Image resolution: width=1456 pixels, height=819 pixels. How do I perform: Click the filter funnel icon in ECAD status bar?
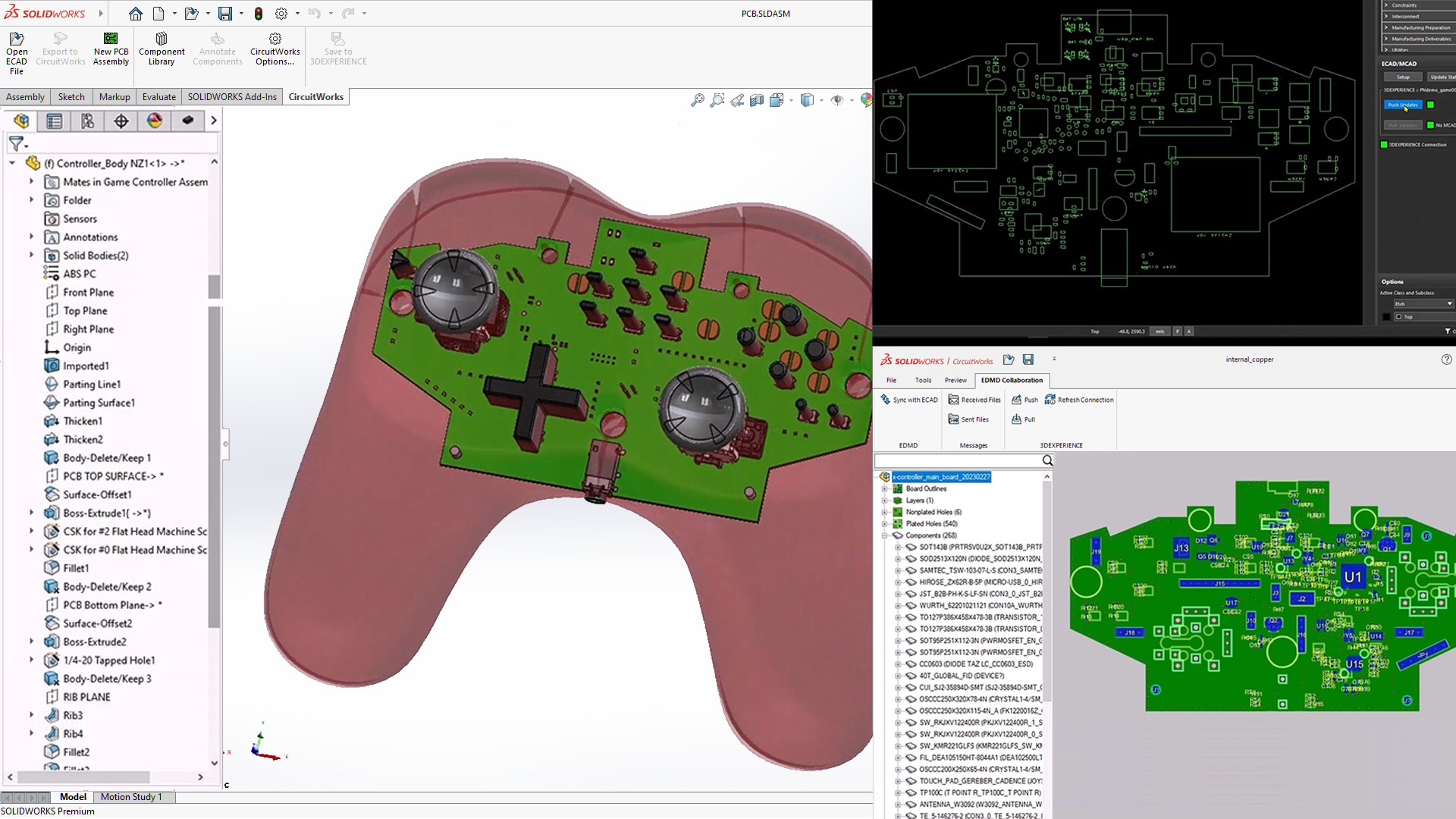tap(1448, 331)
